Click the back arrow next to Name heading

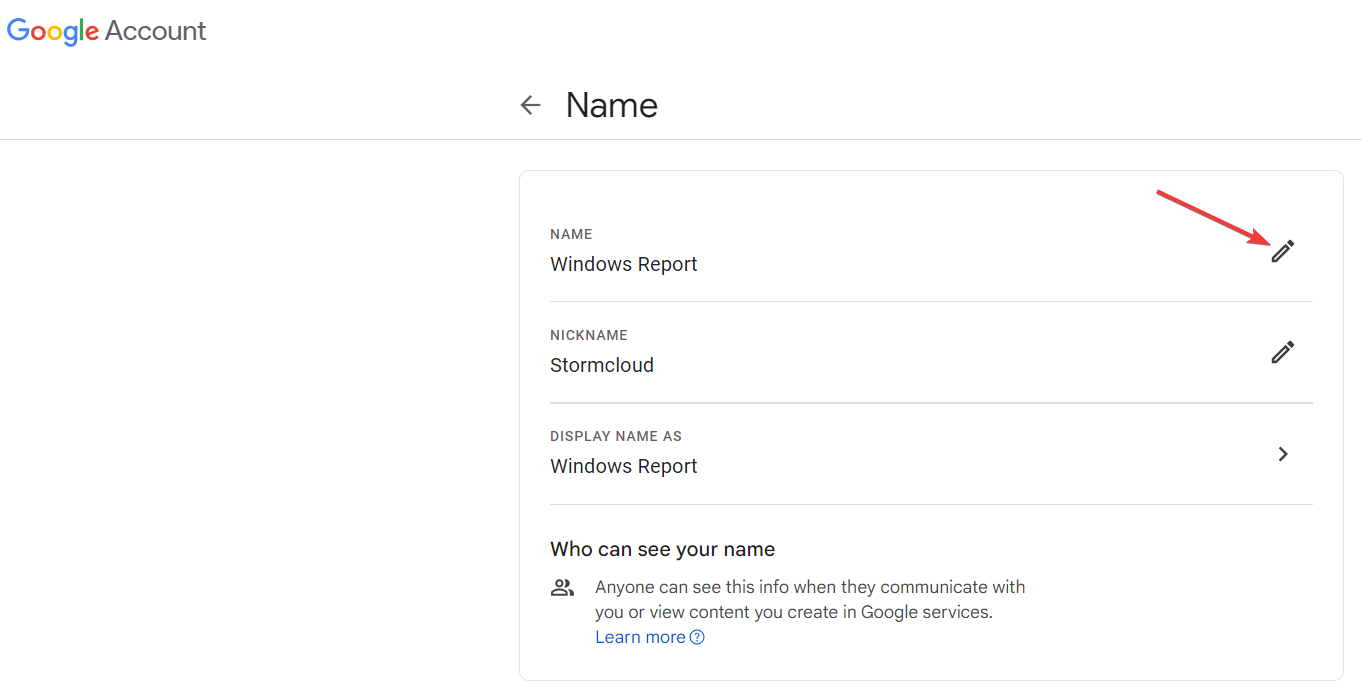tap(529, 104)
